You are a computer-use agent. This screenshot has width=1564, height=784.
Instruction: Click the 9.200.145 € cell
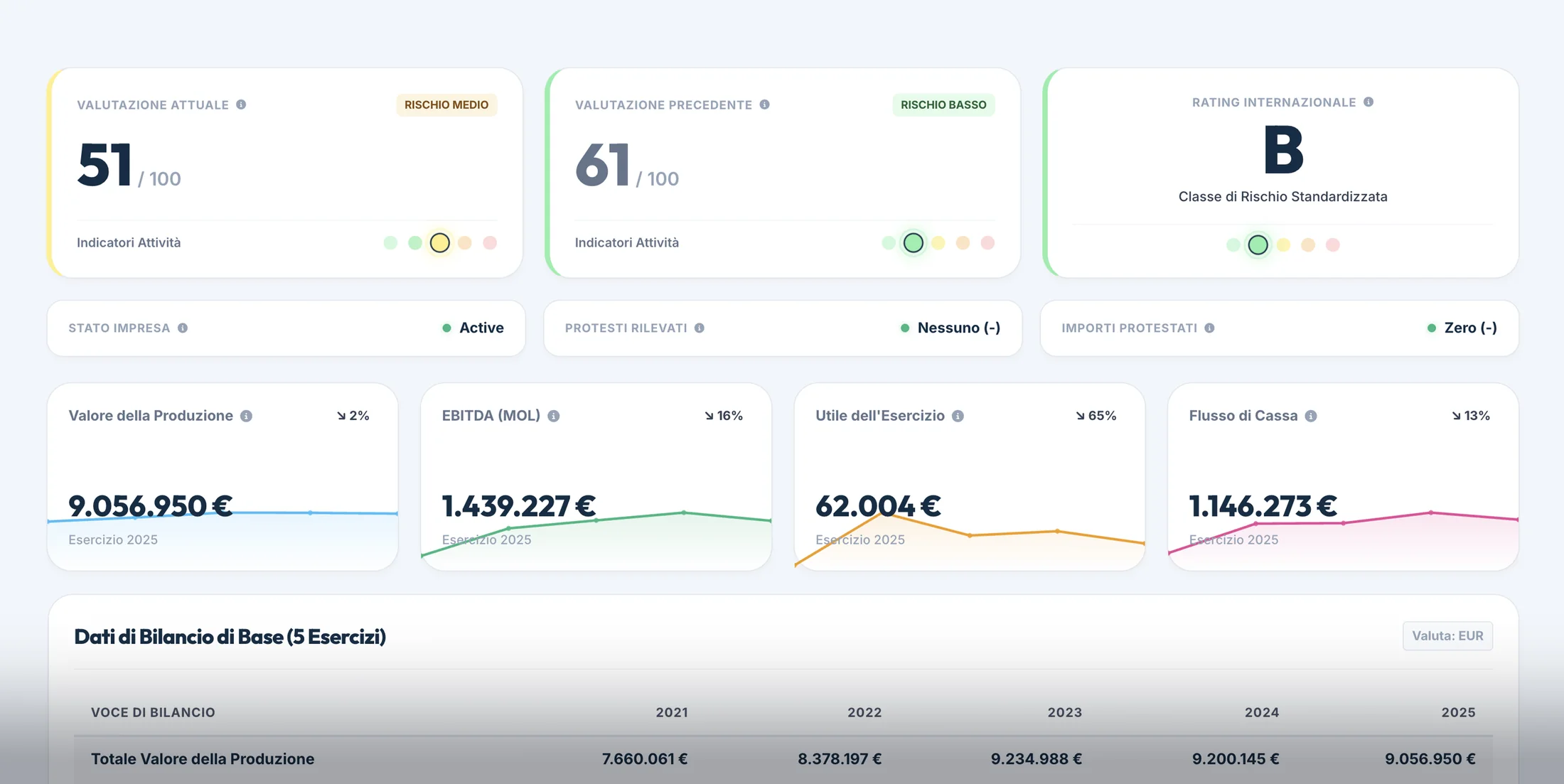1235,758
